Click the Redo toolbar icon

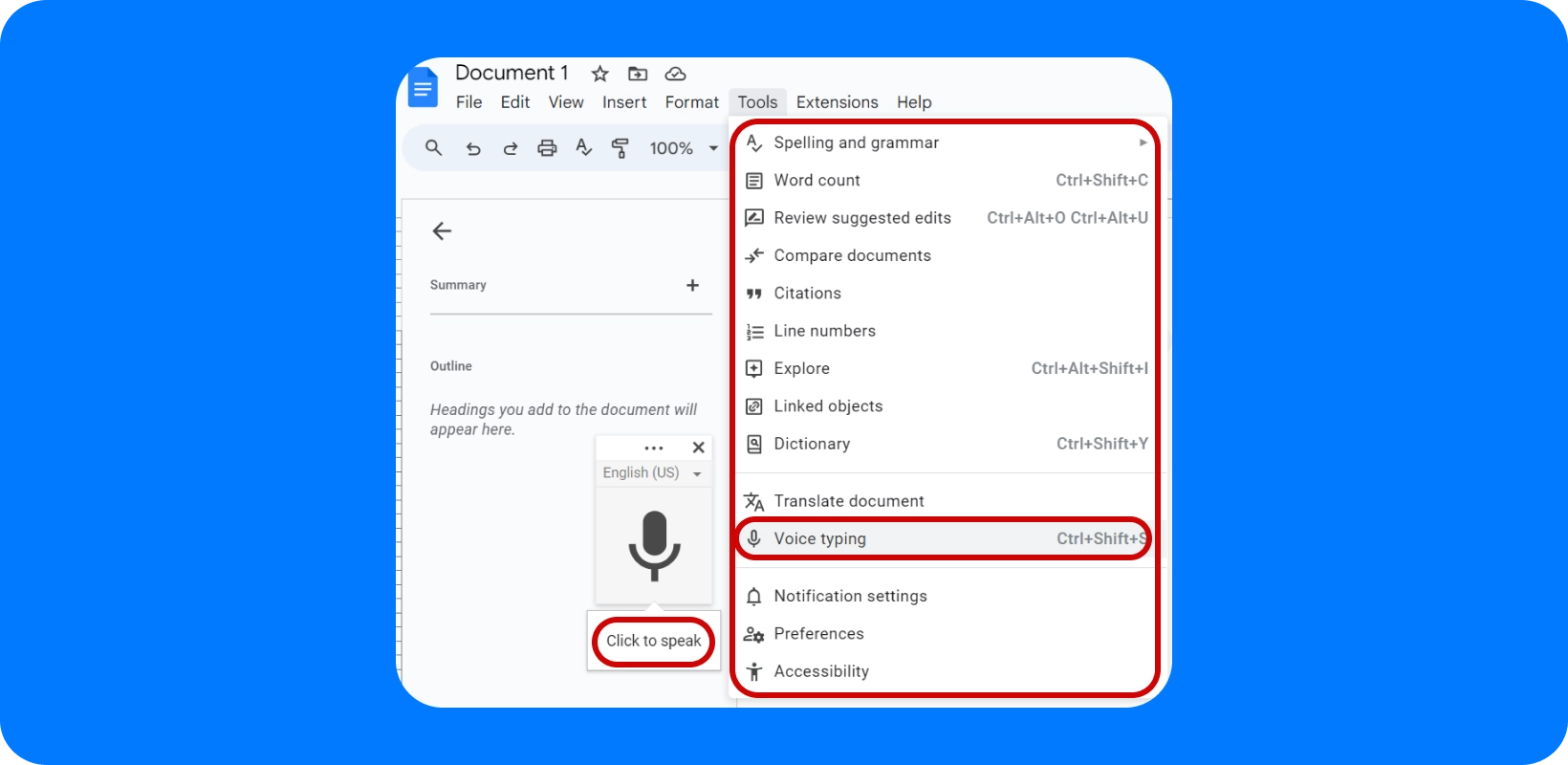pyautogui.click(x=510, y=148)
